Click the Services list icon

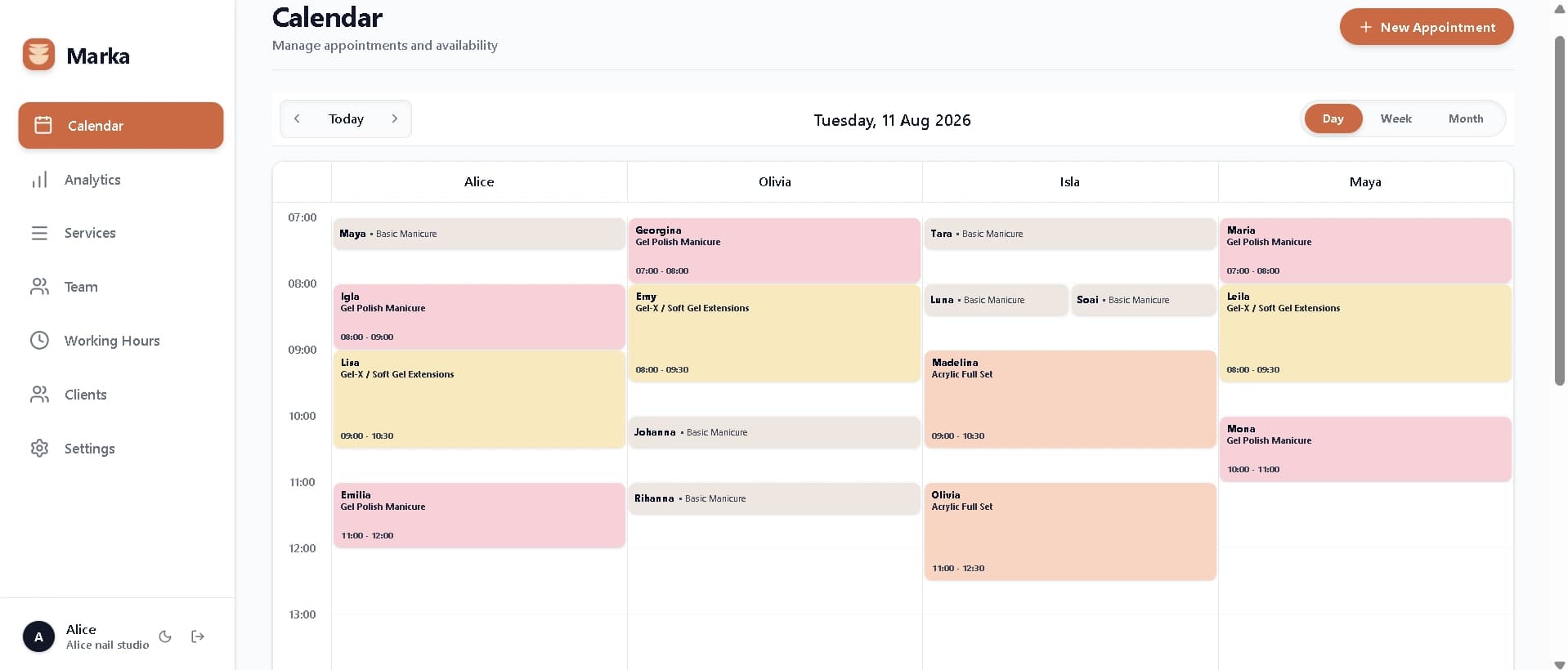(39, 233)
